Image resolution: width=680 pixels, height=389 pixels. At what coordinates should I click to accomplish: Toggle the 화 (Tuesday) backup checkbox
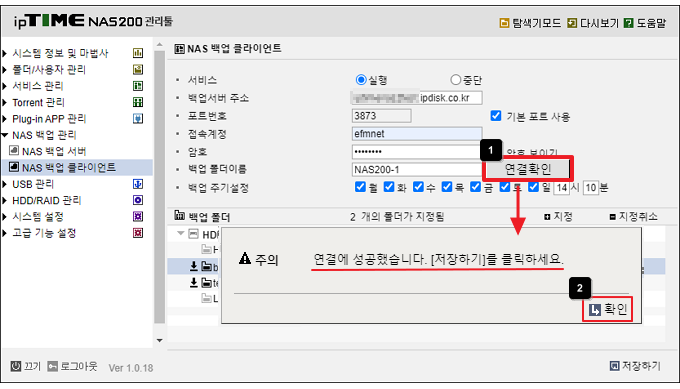pos(389,186)
